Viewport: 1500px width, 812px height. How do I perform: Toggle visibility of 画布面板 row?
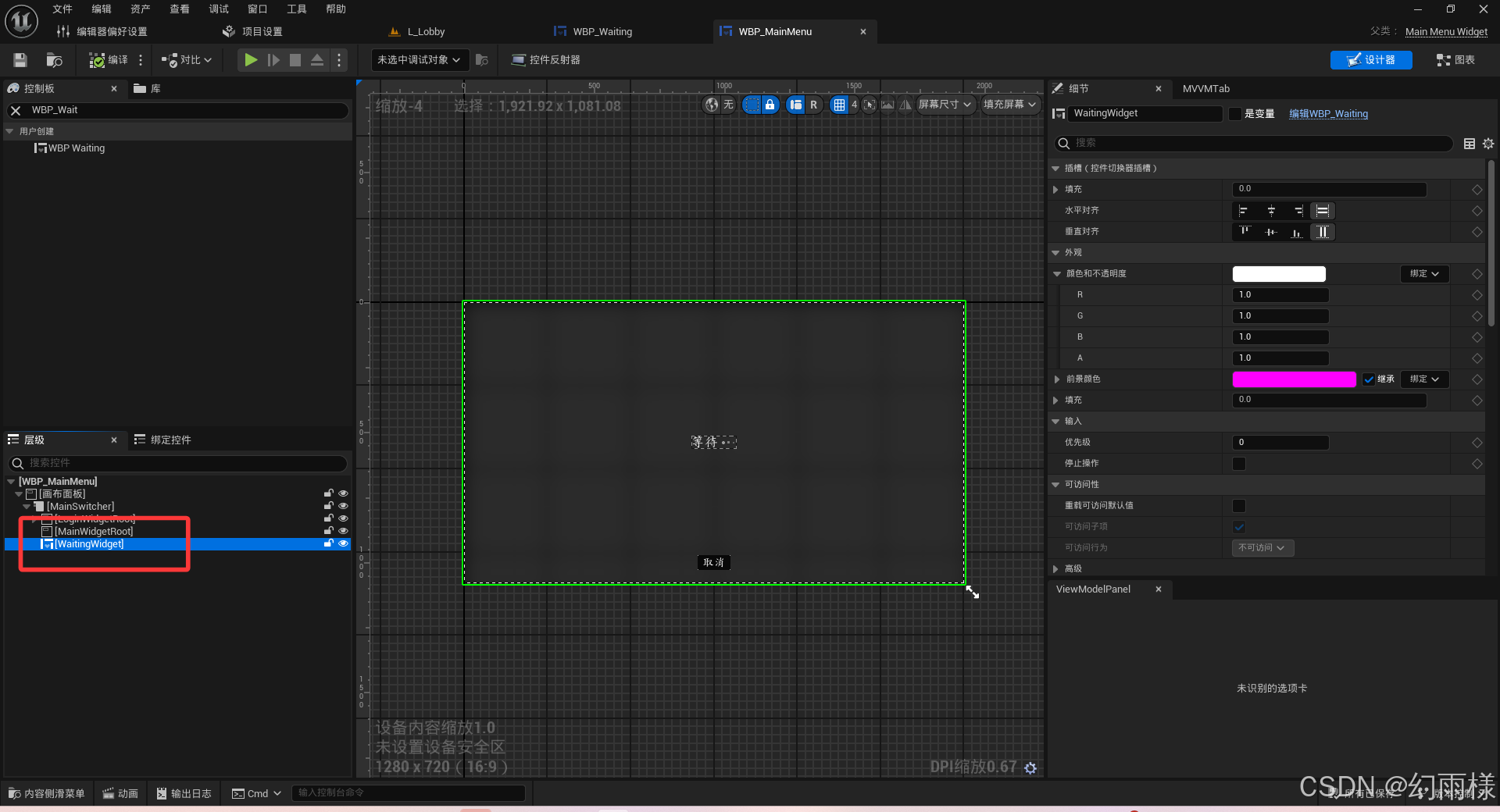click(x=343, y=493)
